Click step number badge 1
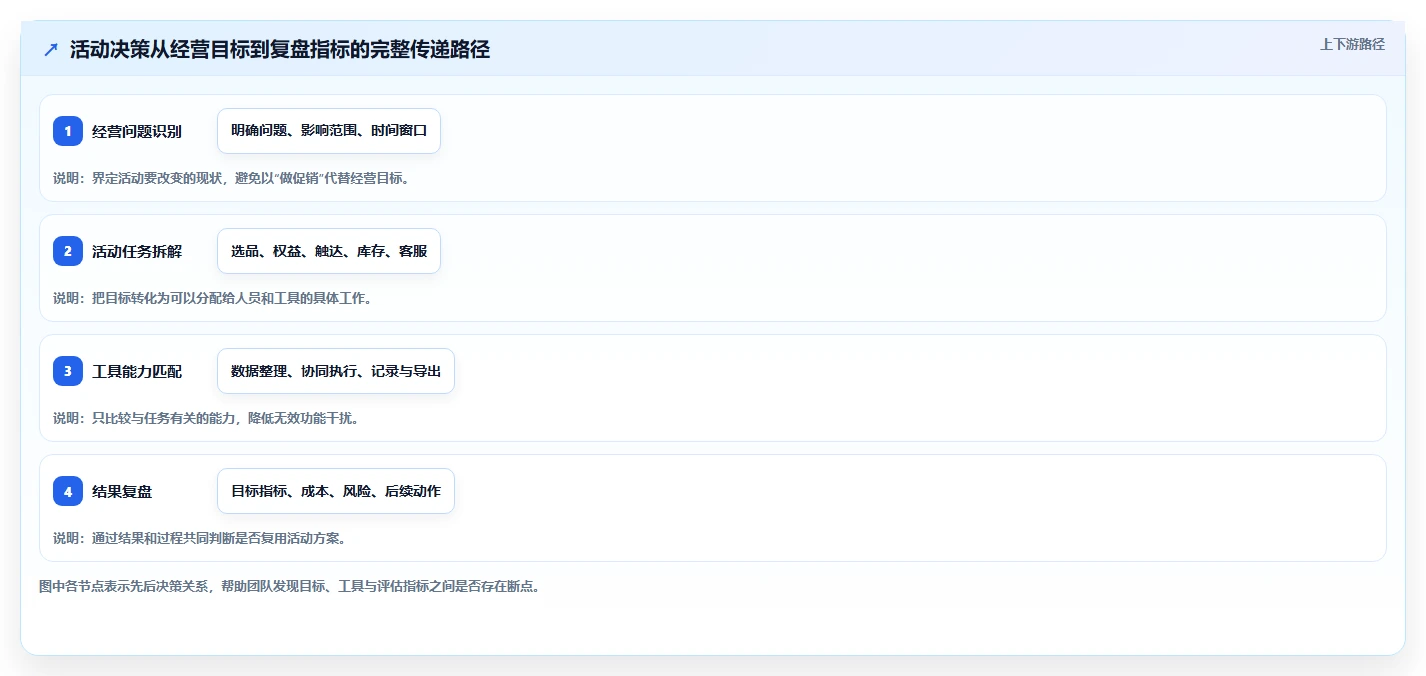This screenshot has height=676, width=1426. pos(68,131)
